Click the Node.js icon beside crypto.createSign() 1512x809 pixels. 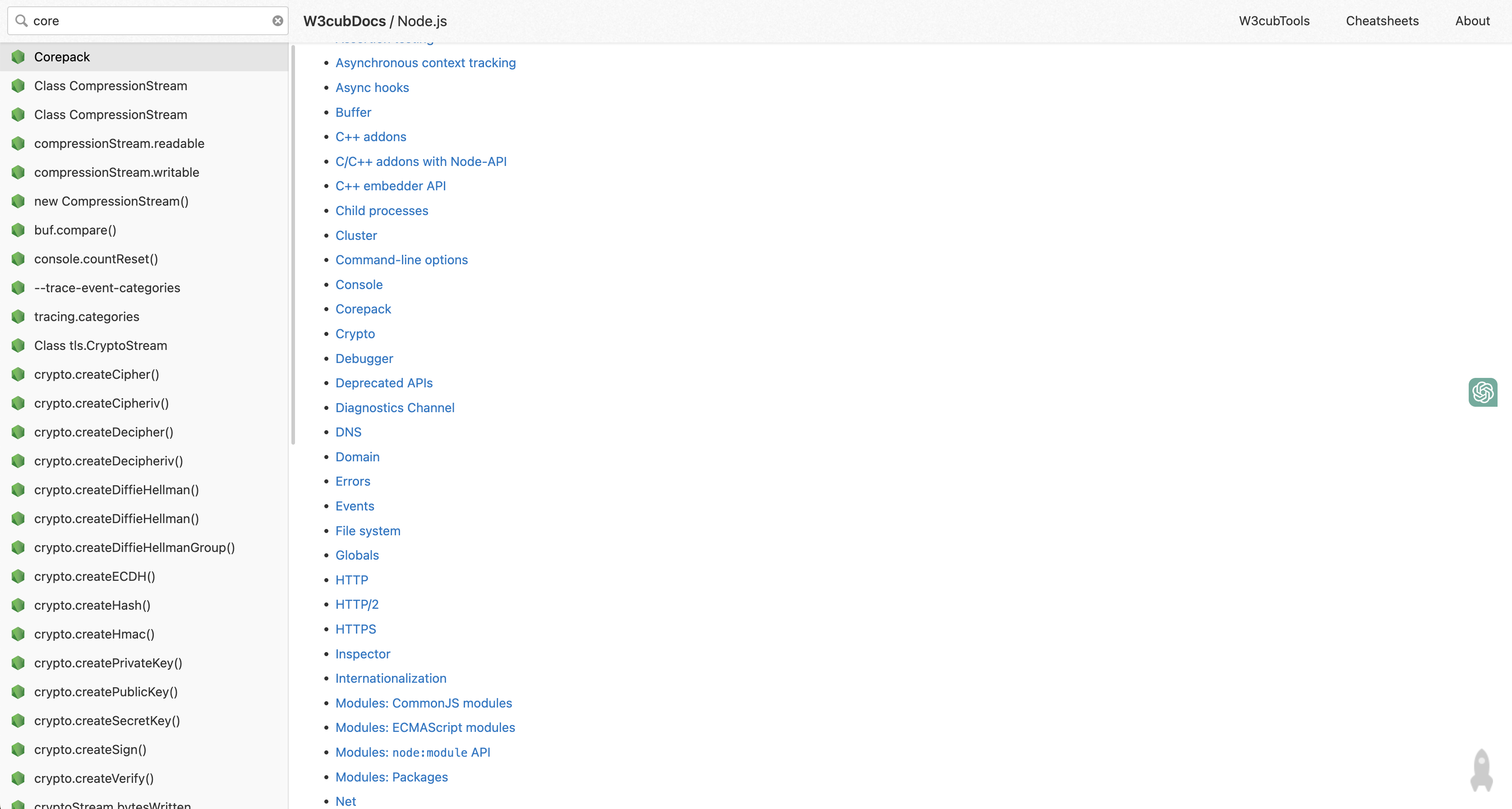click(x=18, y=749)
